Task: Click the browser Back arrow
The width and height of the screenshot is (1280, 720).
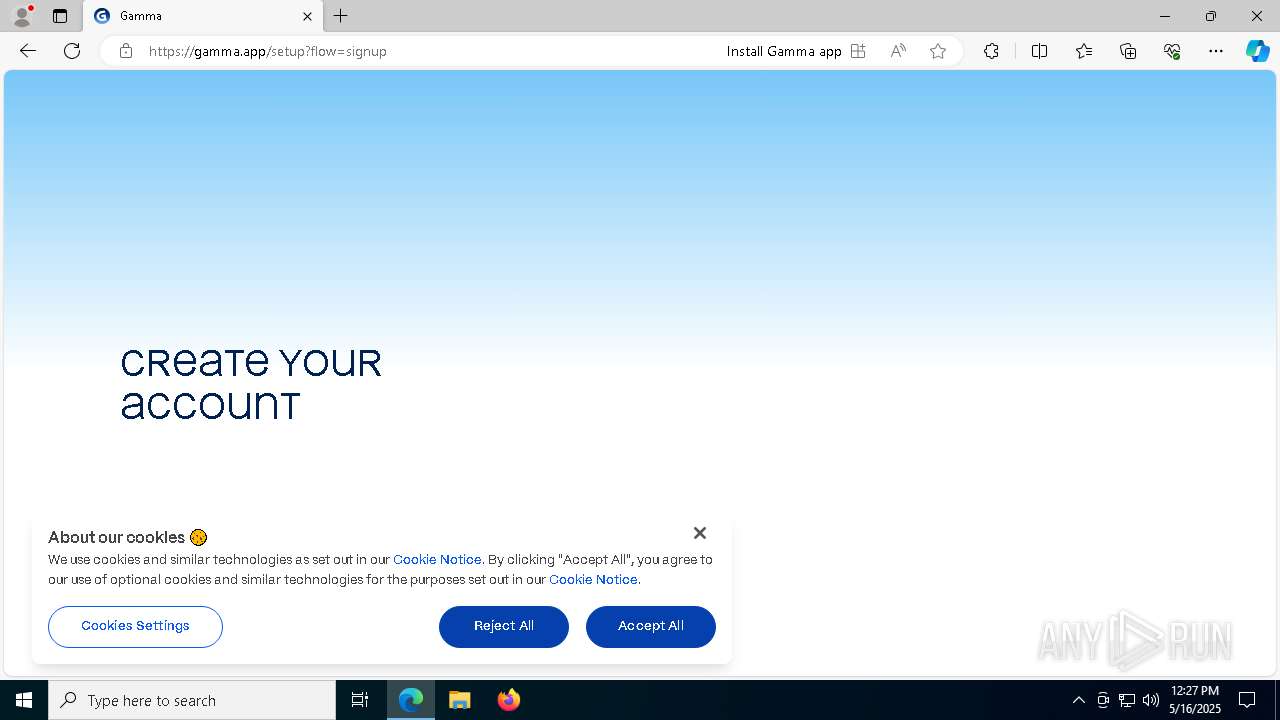Action: tap(28, 51)
